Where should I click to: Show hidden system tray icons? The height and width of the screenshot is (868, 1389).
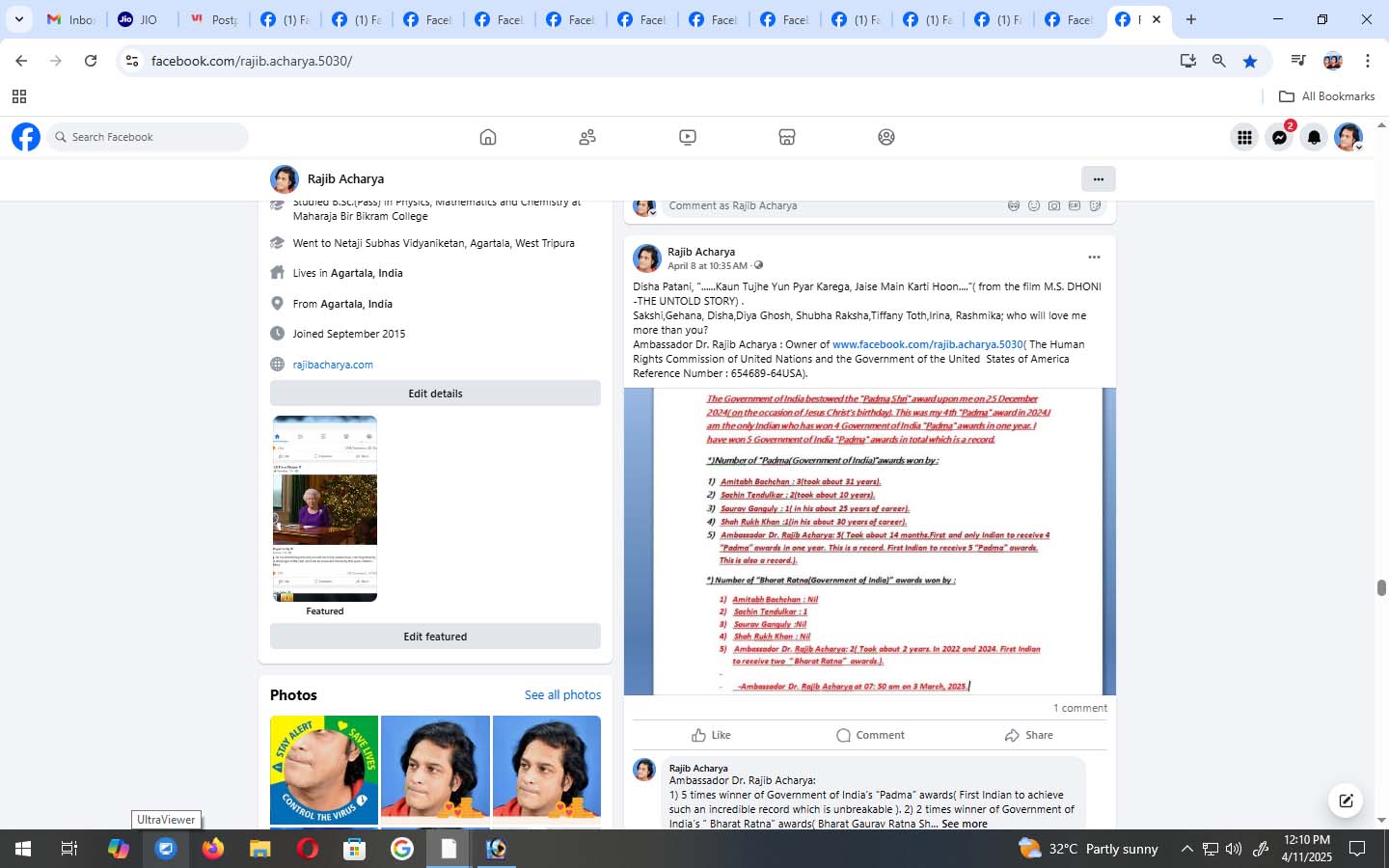1187,849
